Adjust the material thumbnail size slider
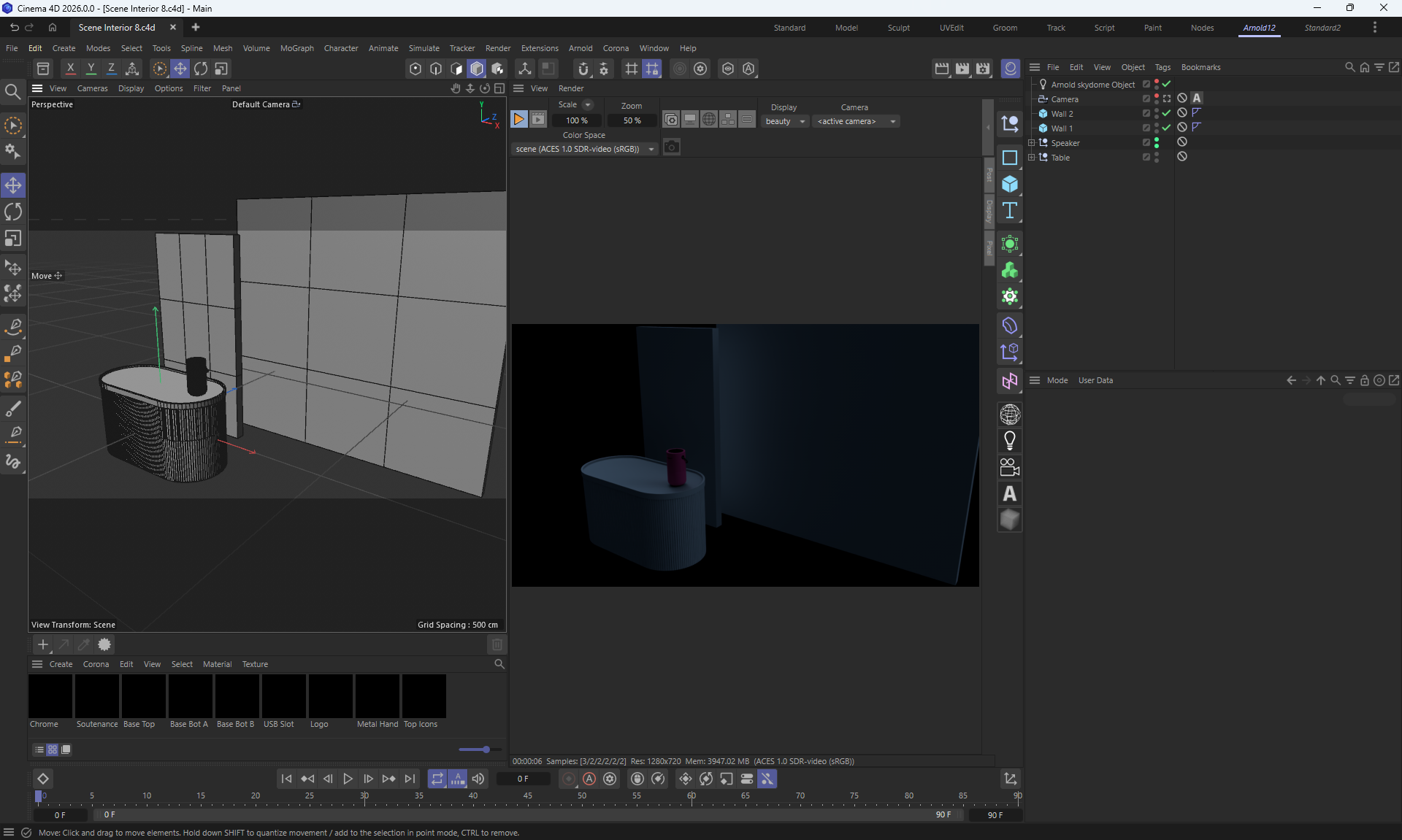This screenshot has width=1402, height=840. (x=486, y=750)
